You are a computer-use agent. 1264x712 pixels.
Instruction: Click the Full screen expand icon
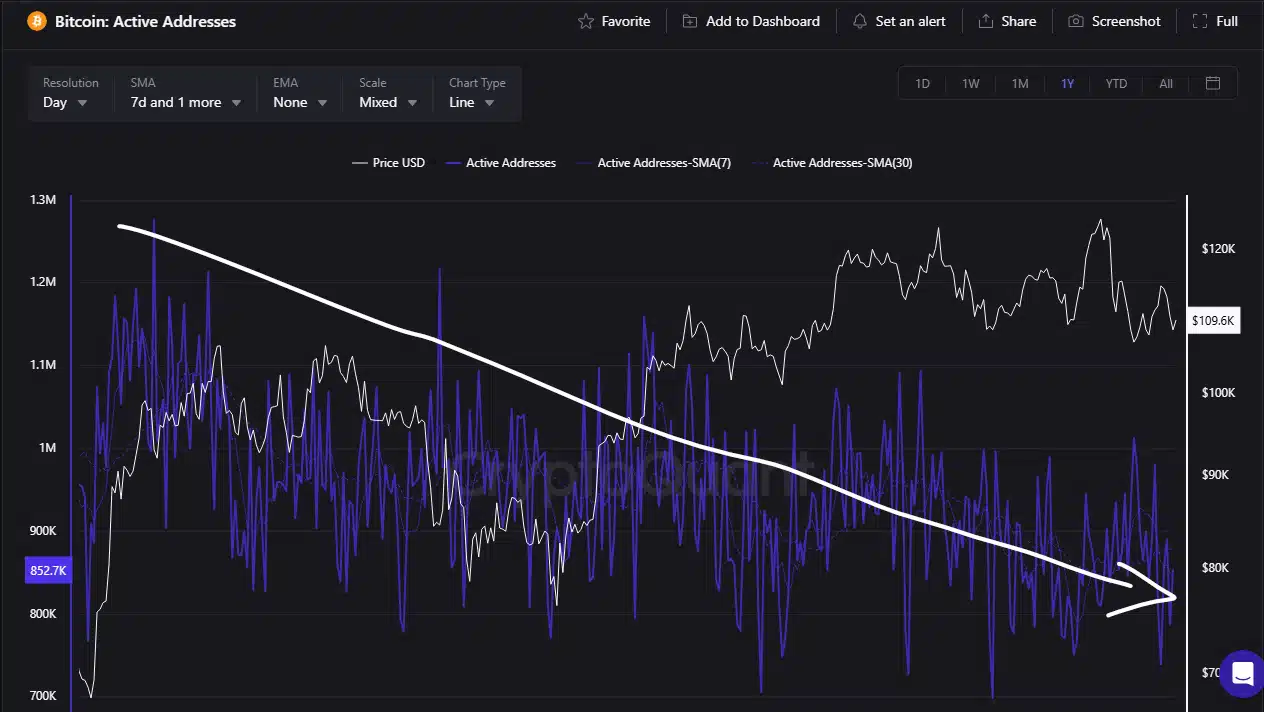coord(1199,21)
